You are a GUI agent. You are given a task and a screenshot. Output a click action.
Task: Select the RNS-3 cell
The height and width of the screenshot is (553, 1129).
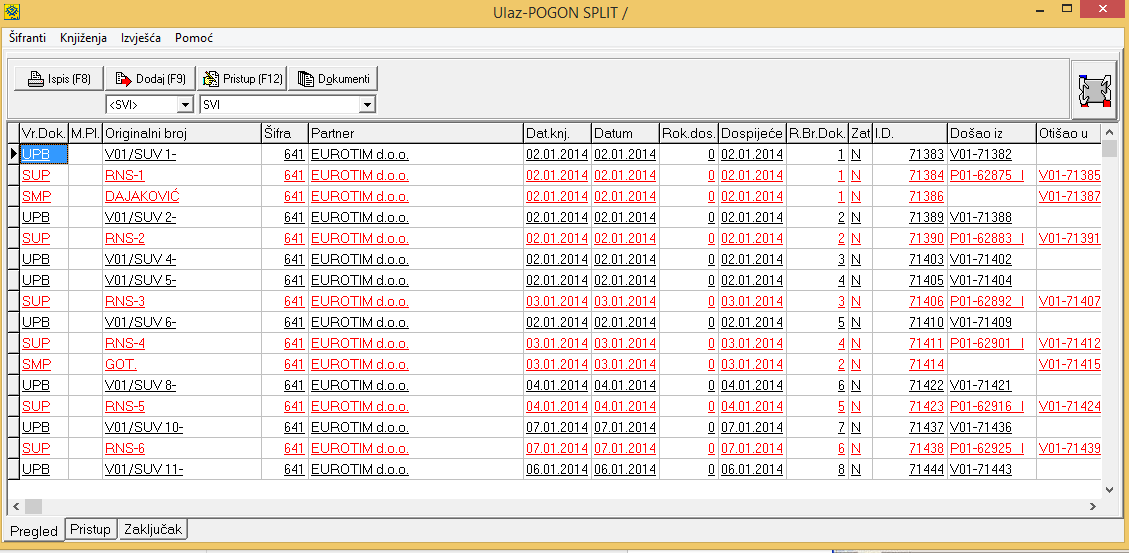point(182,301)
